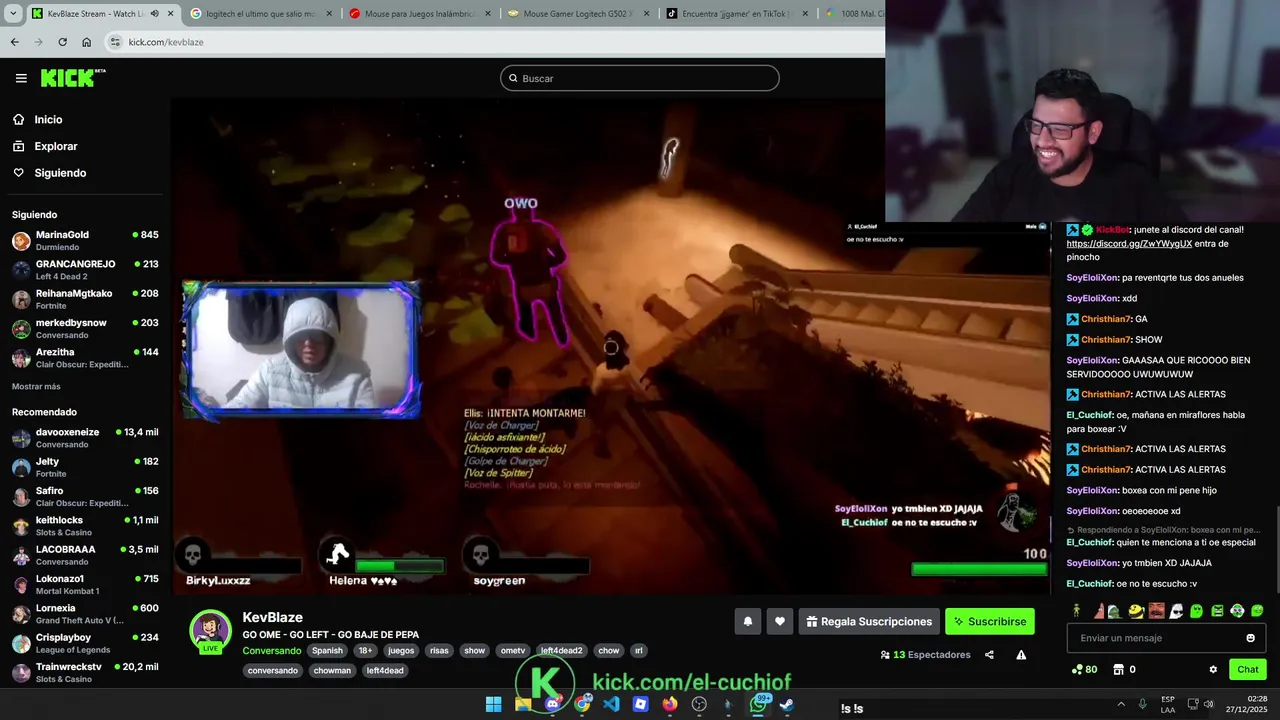Click the share stream icon
This screenshot has width=1280, height=720.
click(989, 655)
